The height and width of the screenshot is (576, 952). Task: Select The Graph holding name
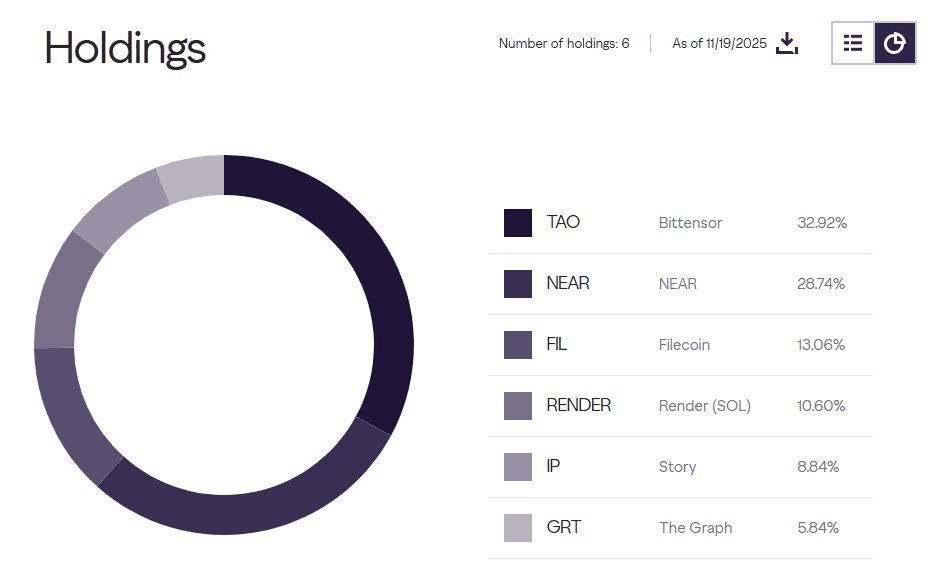click(x=695, y=528)
